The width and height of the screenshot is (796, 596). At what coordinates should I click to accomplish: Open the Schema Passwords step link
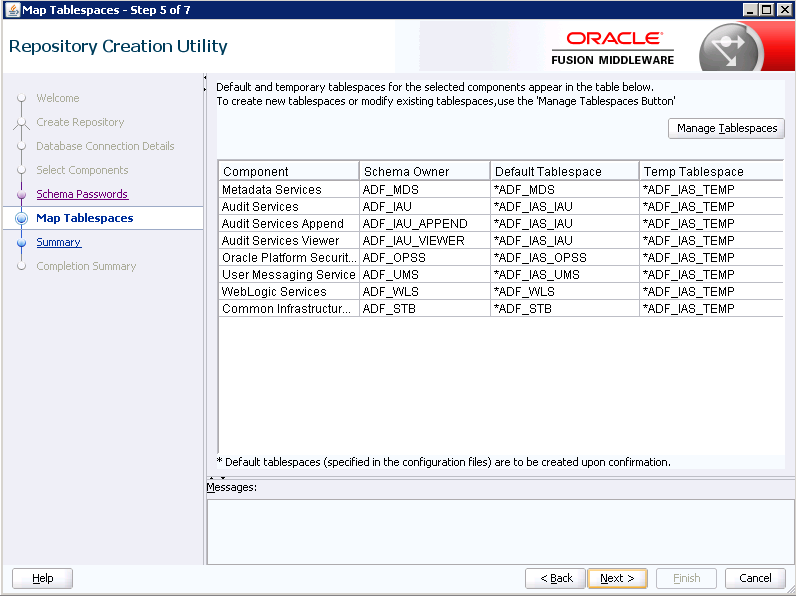point(82,194)
